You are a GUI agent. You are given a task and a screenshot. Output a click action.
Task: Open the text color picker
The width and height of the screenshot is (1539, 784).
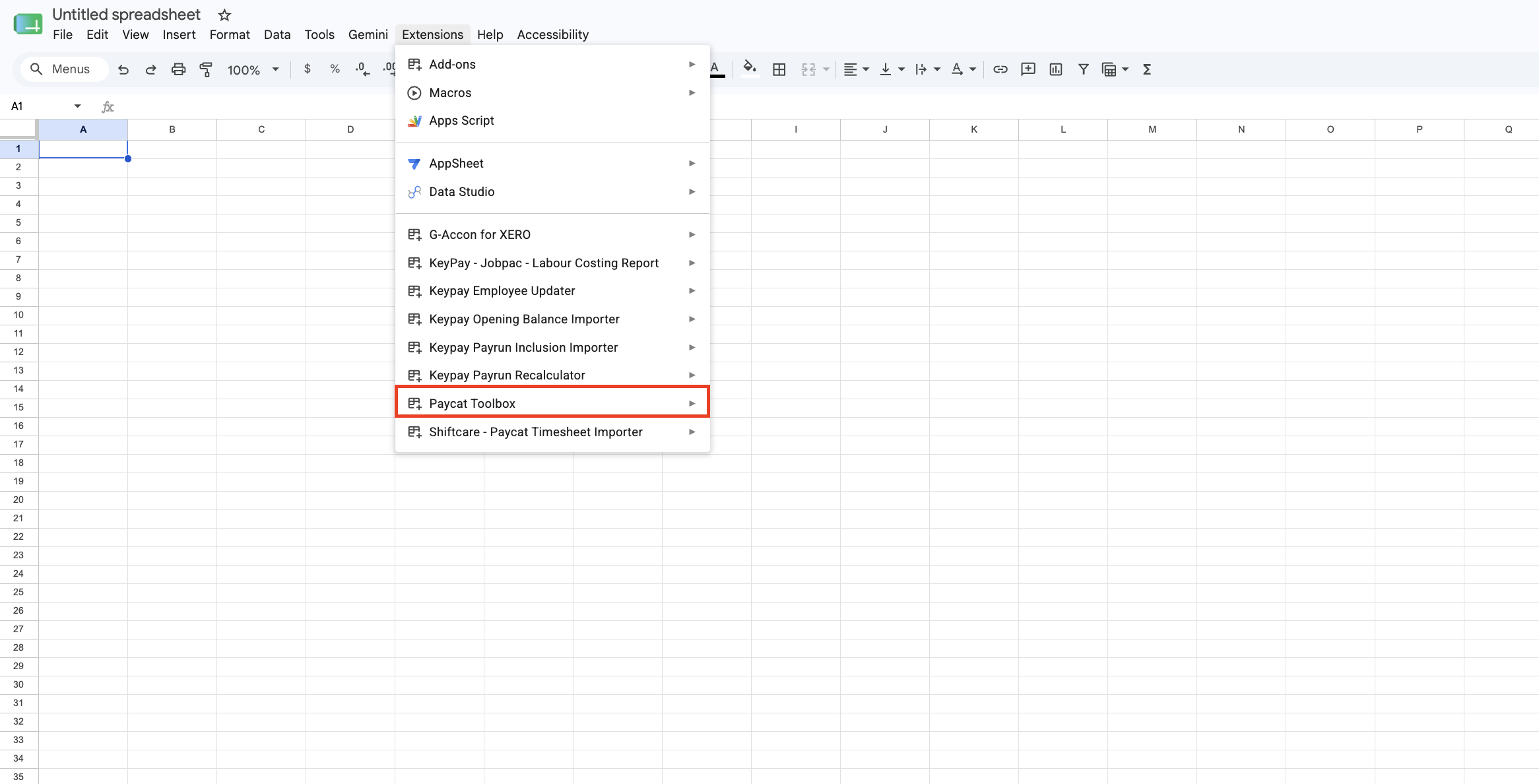(x=715, y=69)
